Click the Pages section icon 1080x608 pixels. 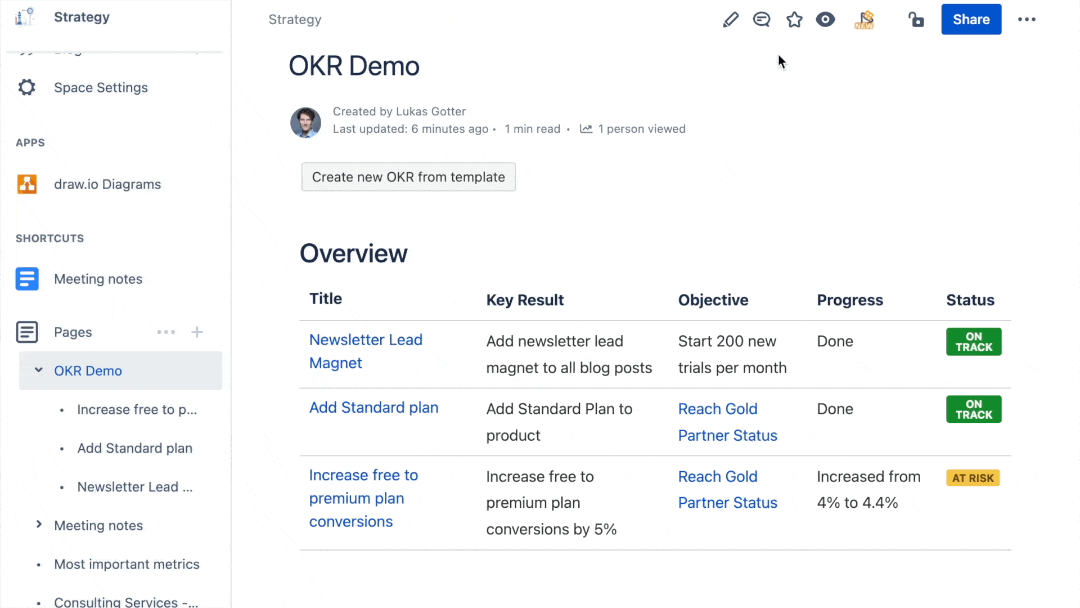pyautogui.click(x=27, y=332)
